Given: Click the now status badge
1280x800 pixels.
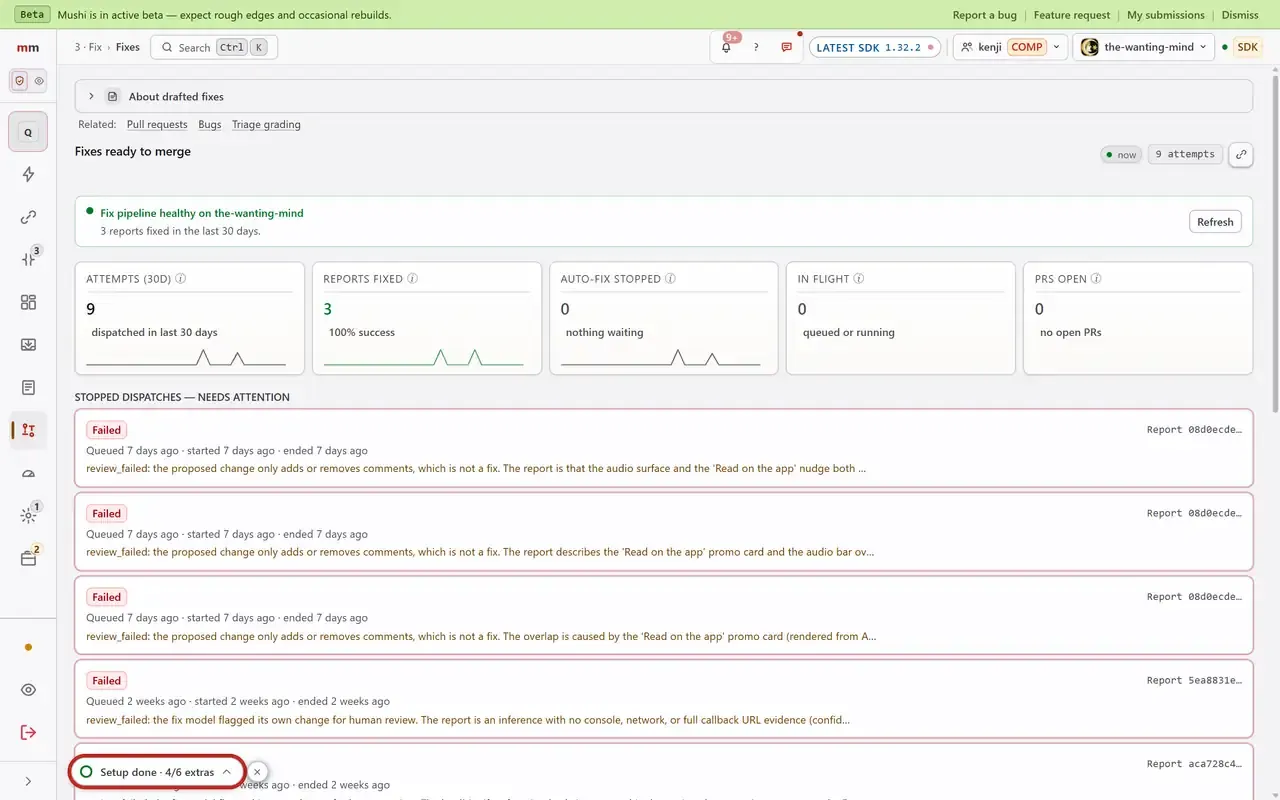Looking at the screenshot, I should pyautogui.click(x=1121, y=154).
